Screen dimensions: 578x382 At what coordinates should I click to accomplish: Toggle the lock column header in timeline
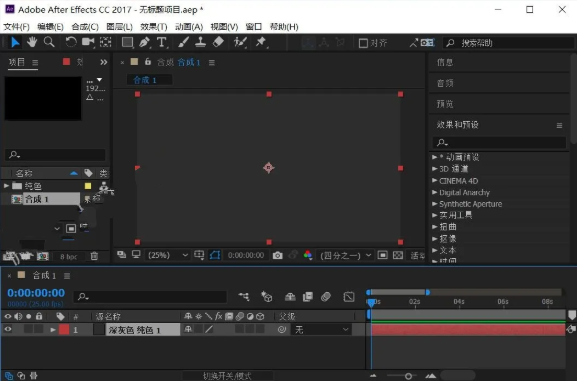pyautogui.click(x=39, y=316)
